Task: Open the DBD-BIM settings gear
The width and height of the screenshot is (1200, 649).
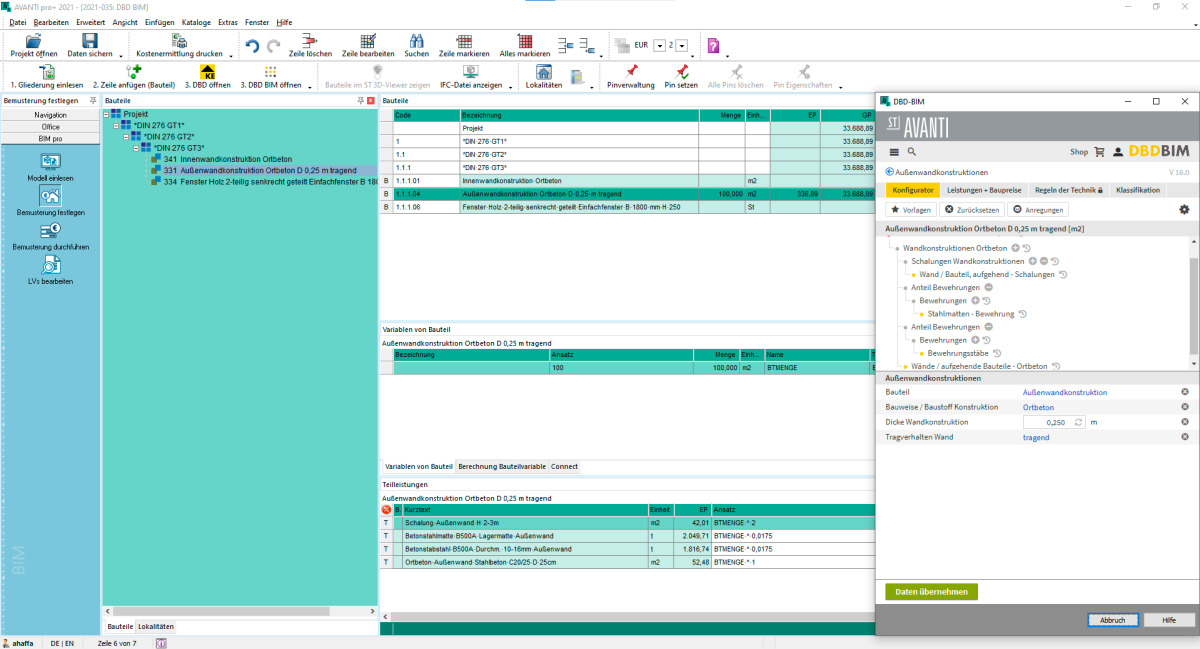Action: 1184,210
